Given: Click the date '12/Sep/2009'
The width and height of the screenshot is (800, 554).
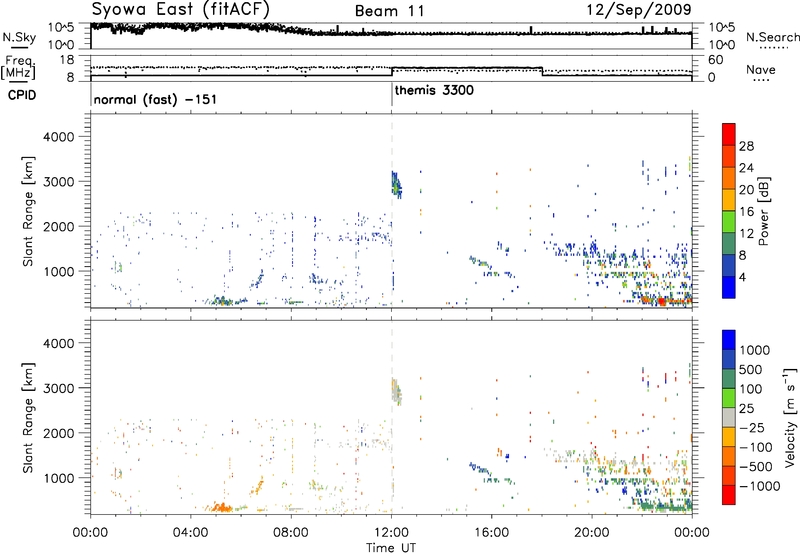Looking at the screenshot, I should coord(638,10).
